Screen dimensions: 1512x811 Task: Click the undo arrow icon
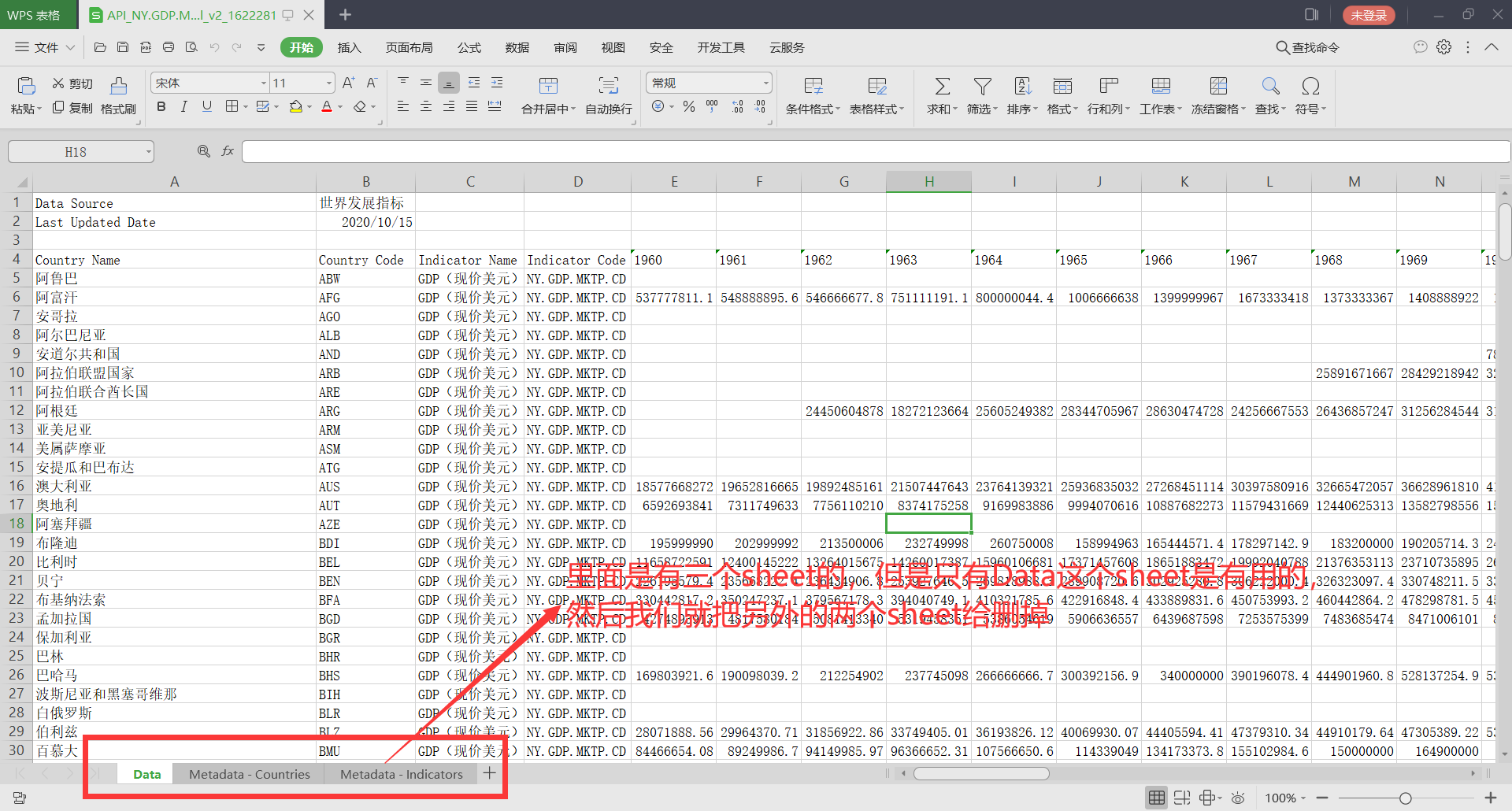(x=214, y=47)
